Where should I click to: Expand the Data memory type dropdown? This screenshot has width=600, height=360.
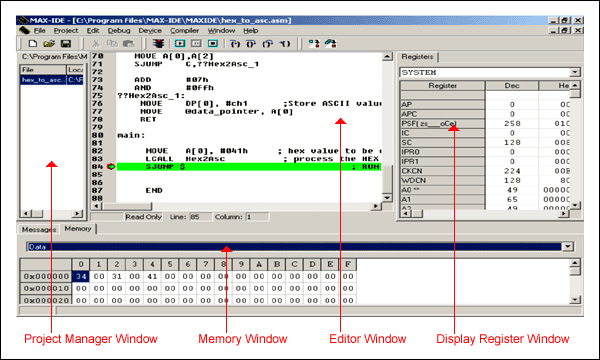[x=568, y=247]
